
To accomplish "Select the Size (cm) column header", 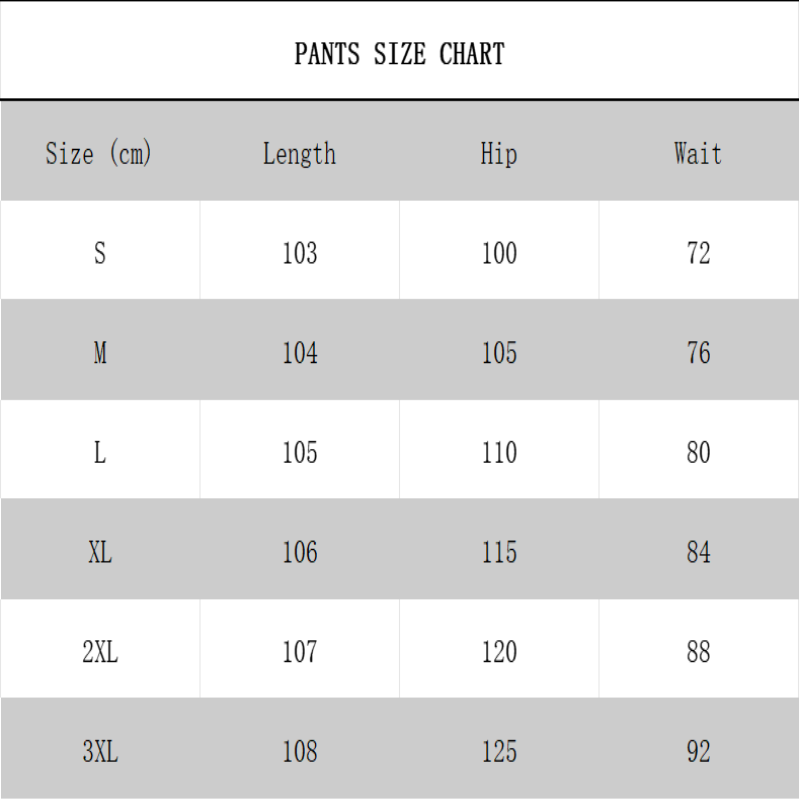I will [99, 154].
